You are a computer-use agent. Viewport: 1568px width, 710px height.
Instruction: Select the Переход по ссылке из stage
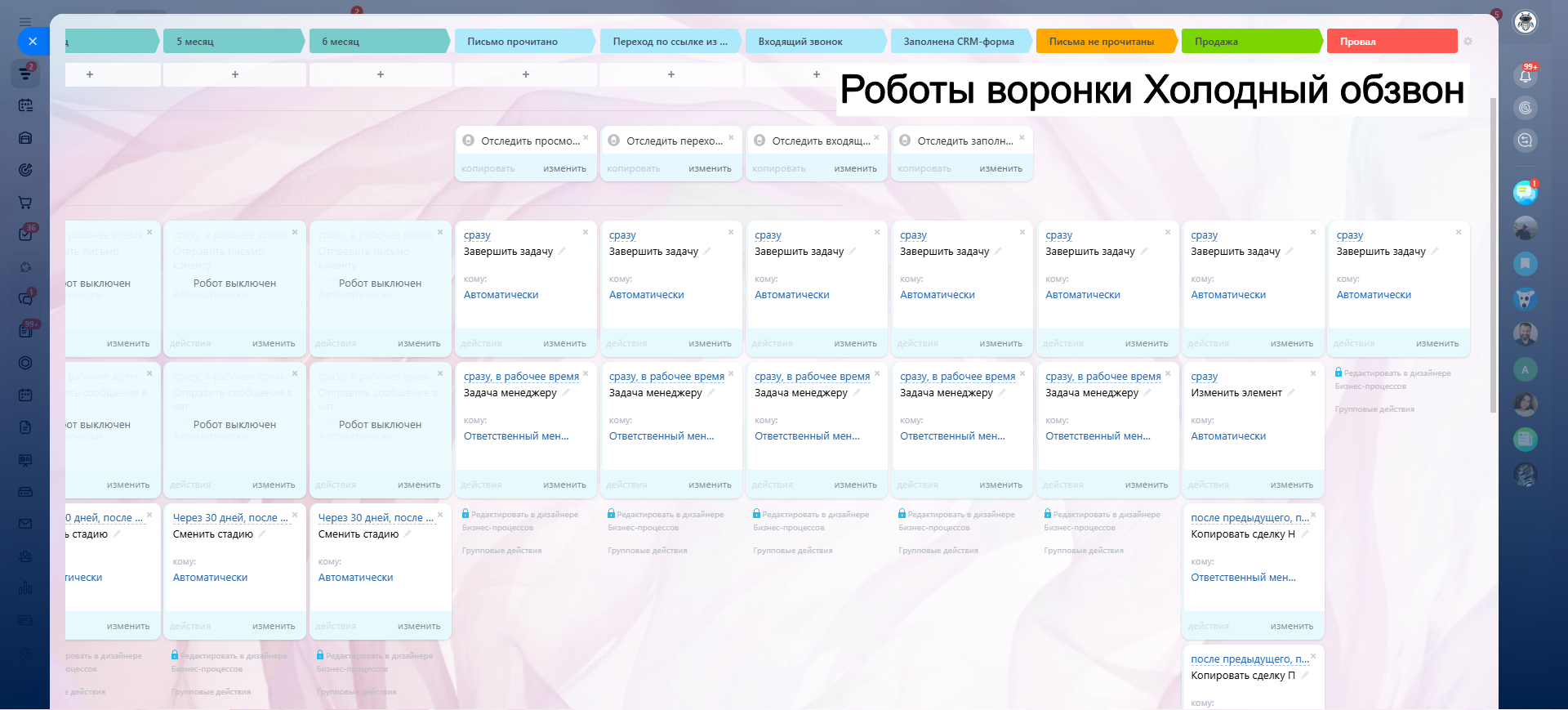pyautogui.click(x=670, y=42)
